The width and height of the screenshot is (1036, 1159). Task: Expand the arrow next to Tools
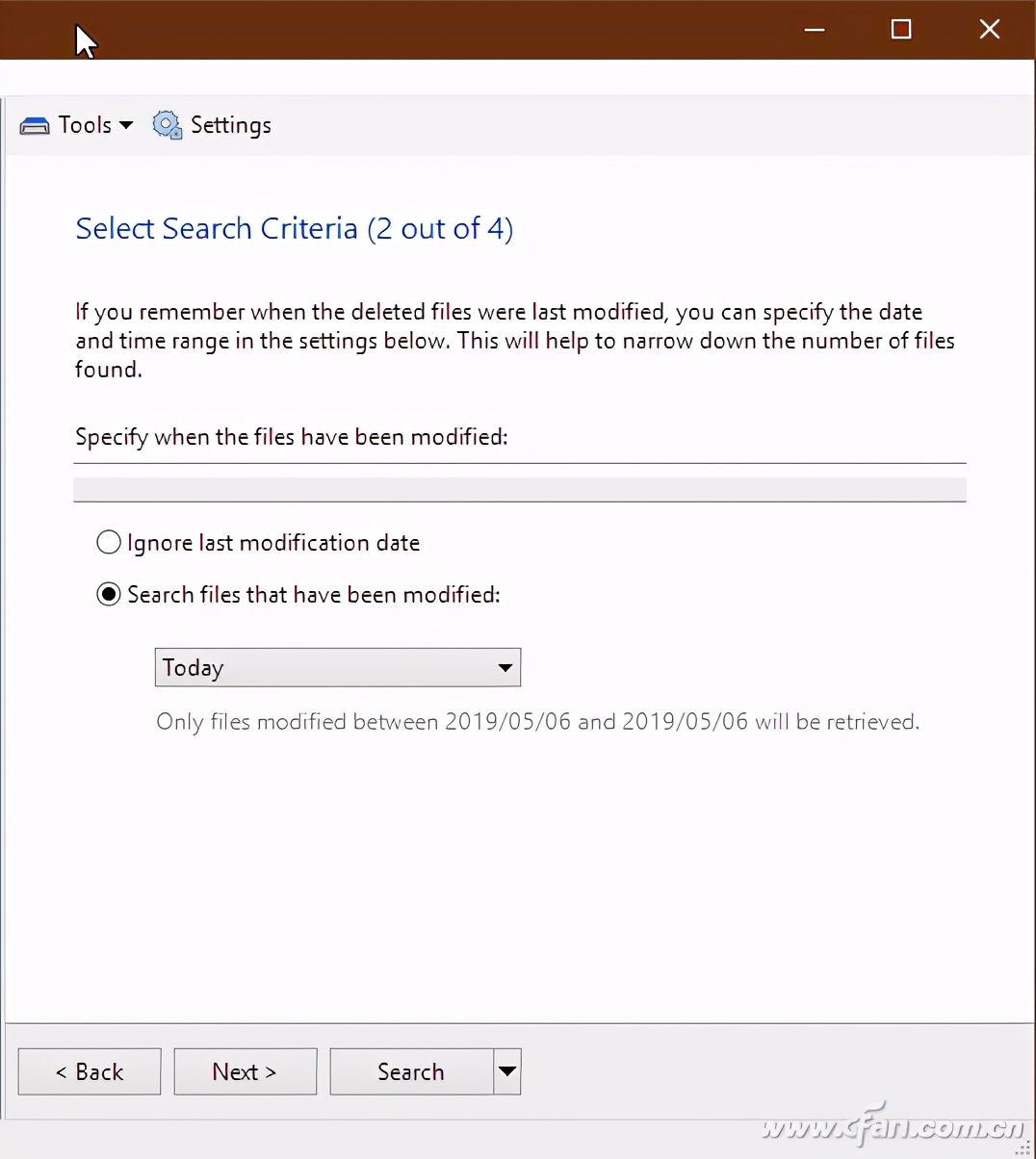(x=126, y=125)
